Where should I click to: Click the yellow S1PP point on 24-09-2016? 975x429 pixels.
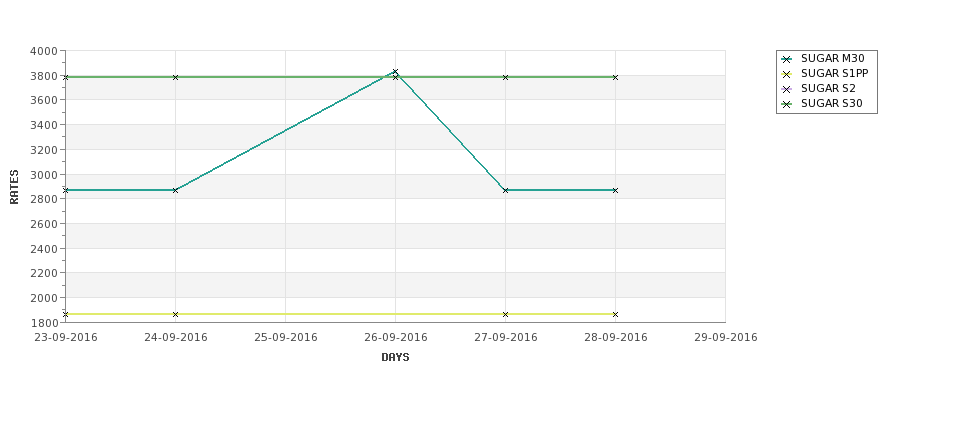tap(175, 315)
